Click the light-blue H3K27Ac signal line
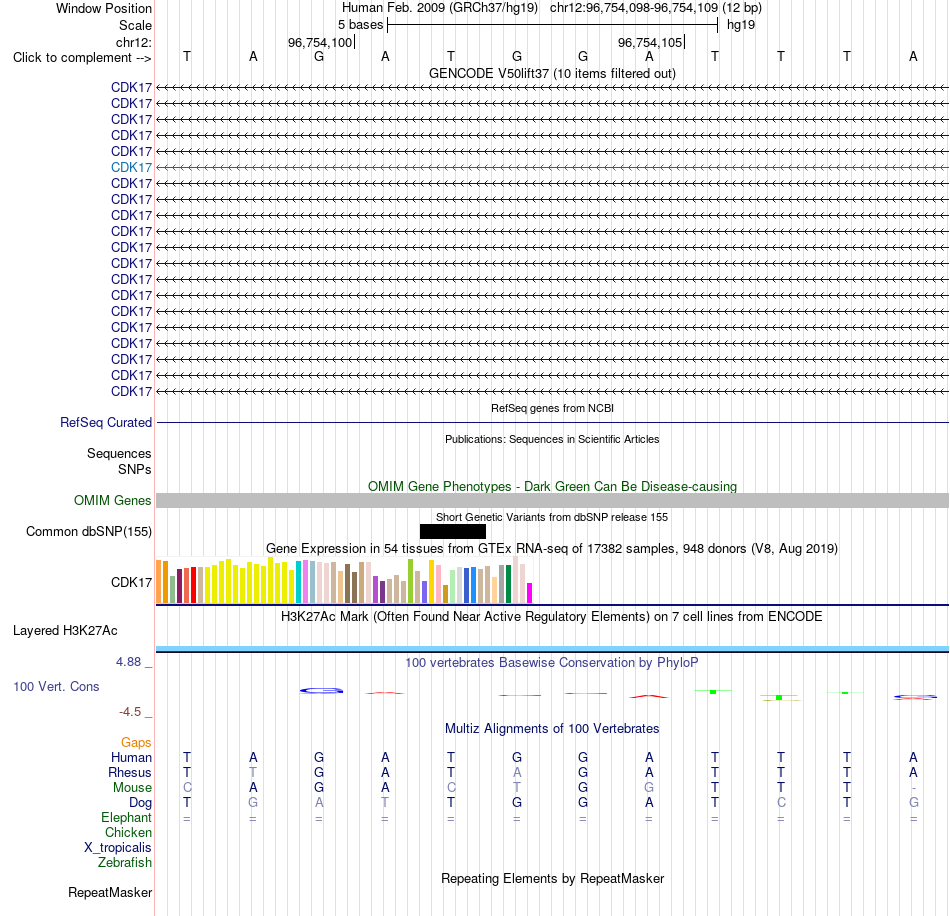 coord(552,649)
